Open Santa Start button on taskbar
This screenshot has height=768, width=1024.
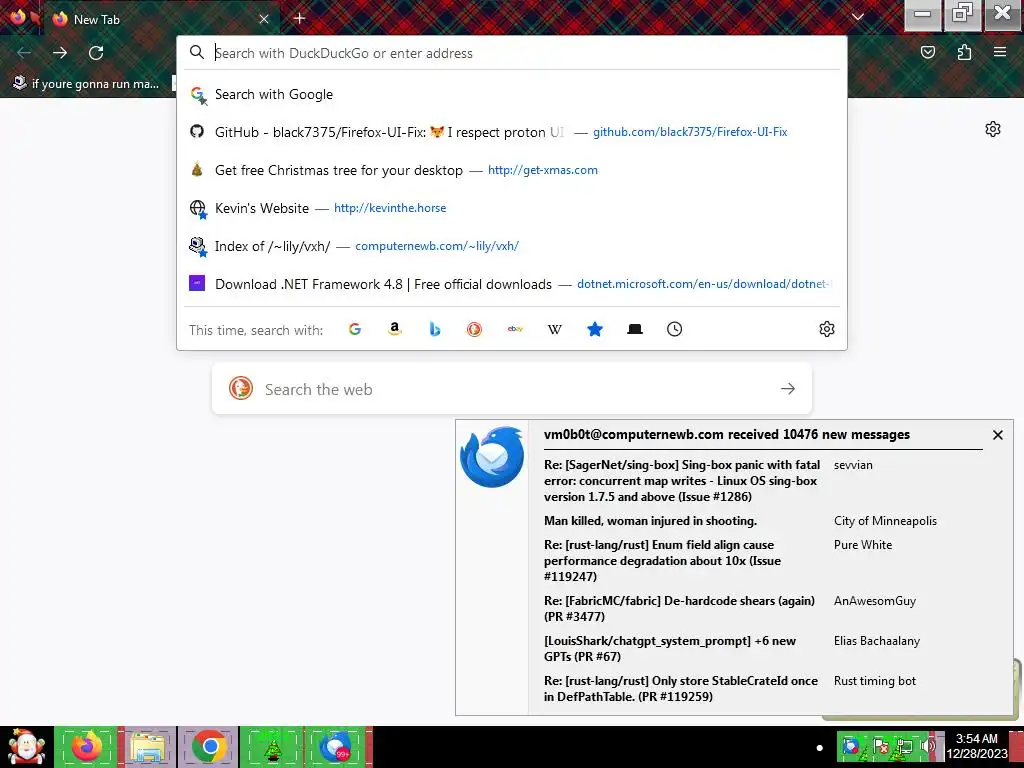click(26, 747)
